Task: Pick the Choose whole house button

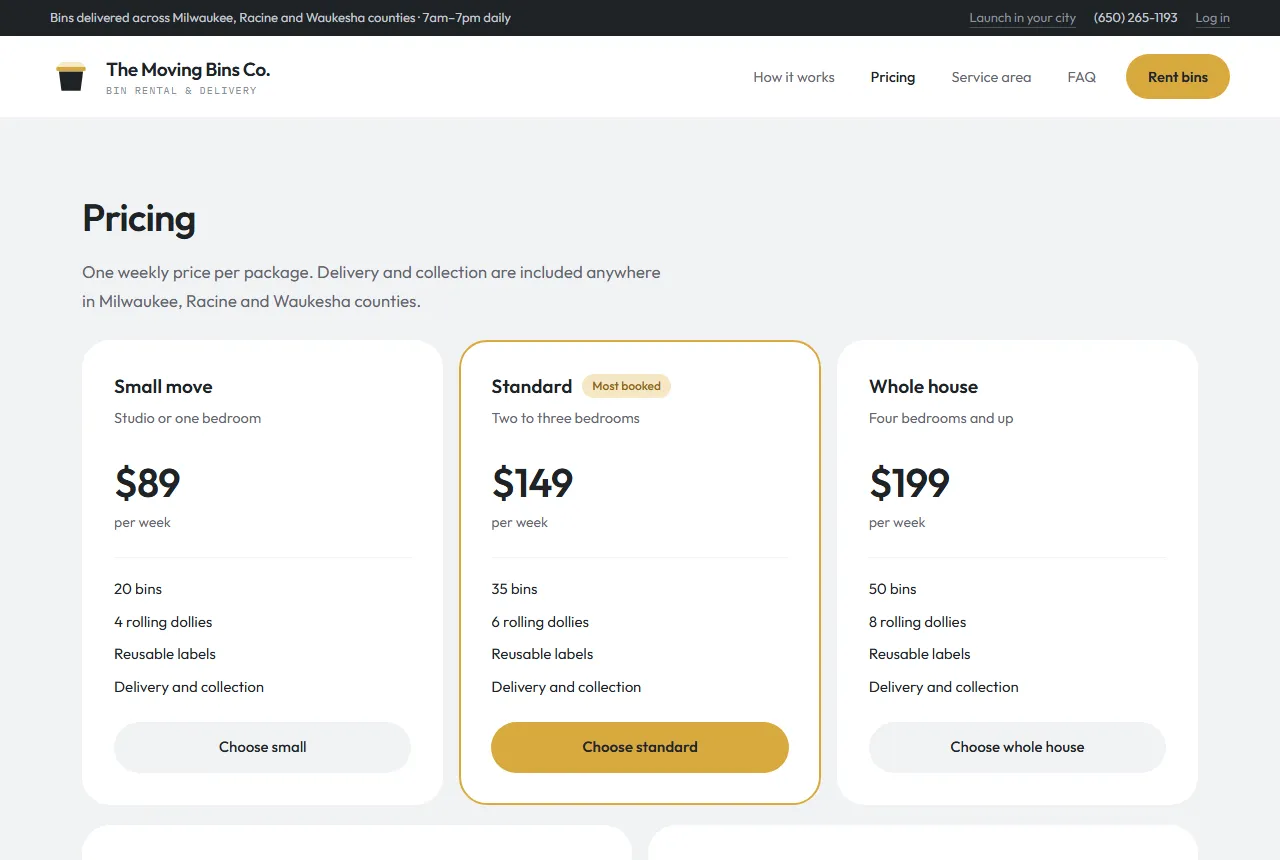Action: 1017,747
